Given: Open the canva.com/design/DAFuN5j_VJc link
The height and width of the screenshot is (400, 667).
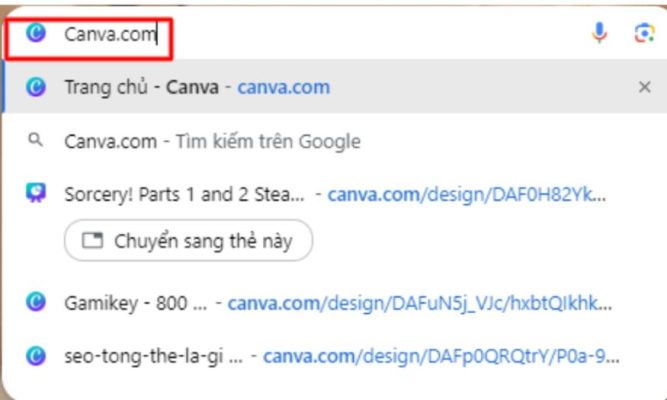Looking at the screenshot, I should click(x=419, y=301).
